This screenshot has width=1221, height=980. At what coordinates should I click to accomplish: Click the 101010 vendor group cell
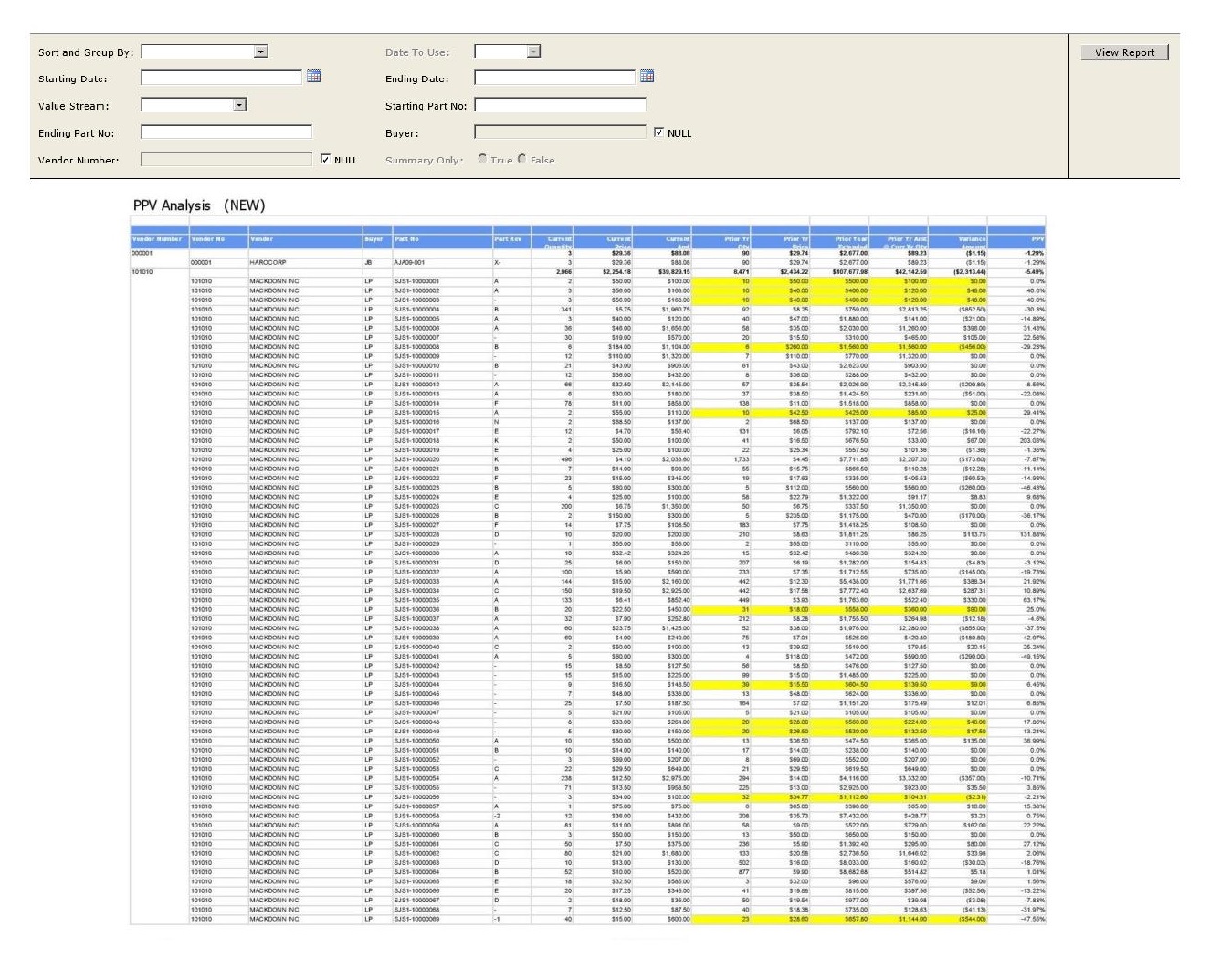coord(142,271)
